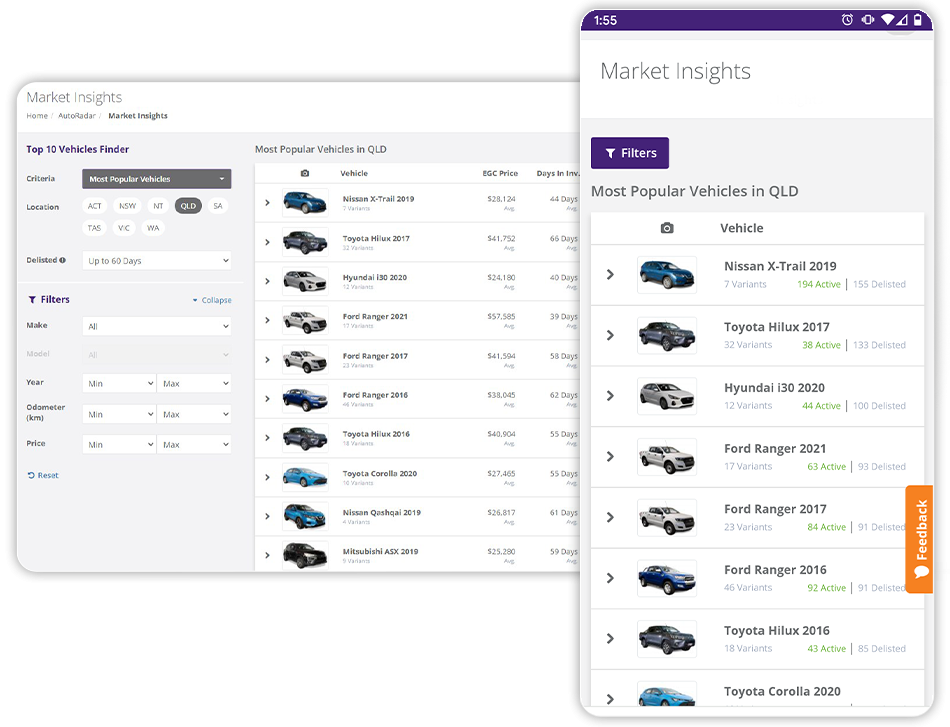Select WA location chip
This screenshot has height=727, width=950.
[153, 228]
